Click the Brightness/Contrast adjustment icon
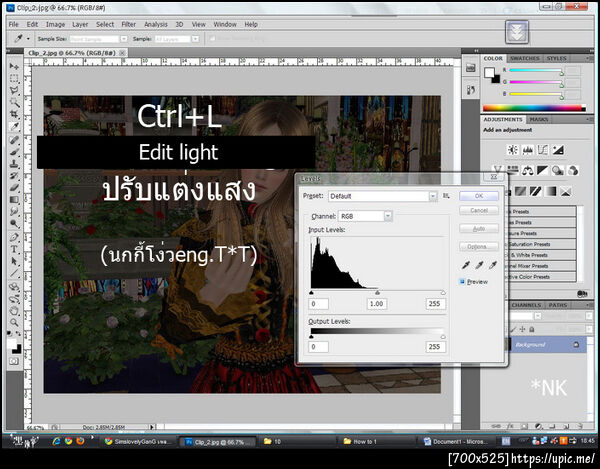Viewport: 600px width, 469px height. click(512, 150)
